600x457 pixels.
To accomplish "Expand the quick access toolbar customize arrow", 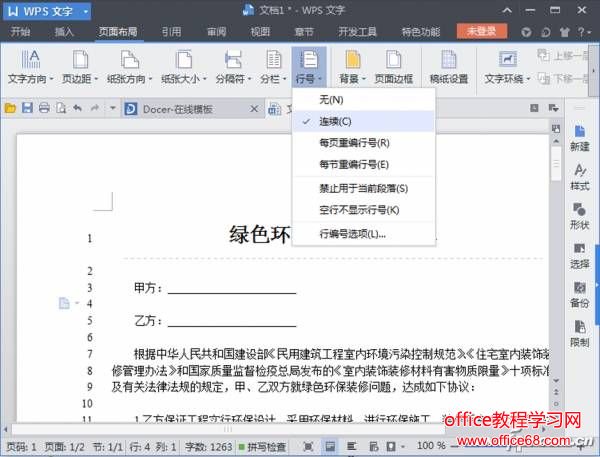I will [112, 108].
